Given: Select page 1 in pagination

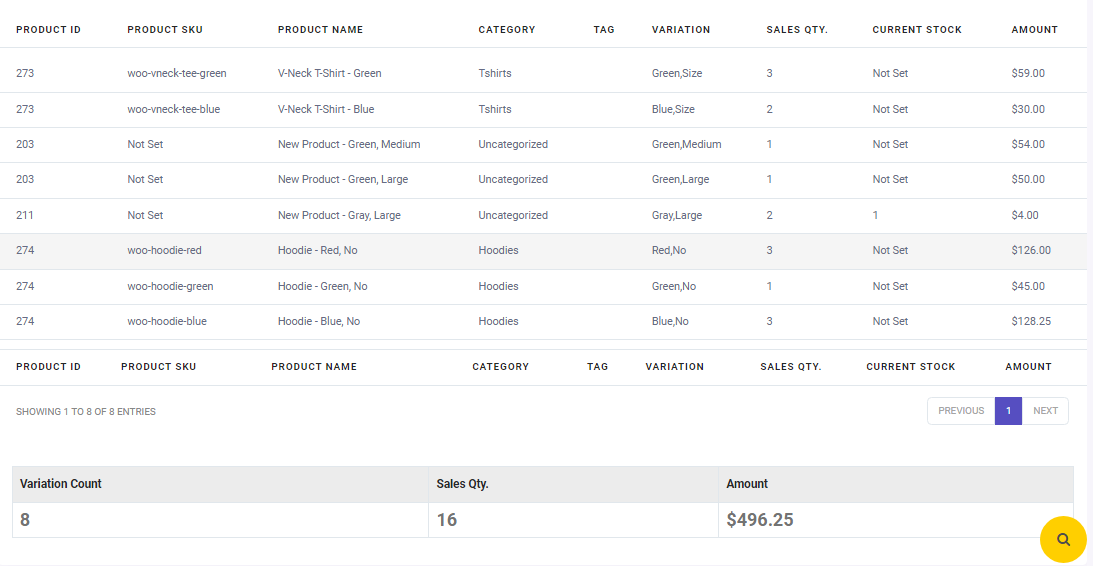Looking at the screenshot, I should point(1008,411).
